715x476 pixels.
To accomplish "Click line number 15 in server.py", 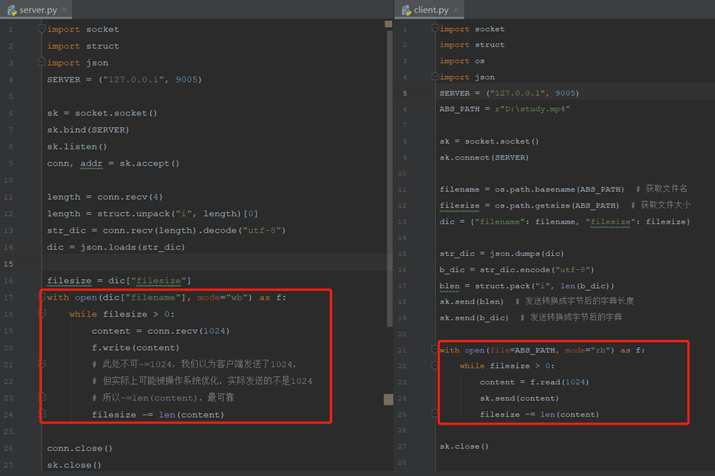I will pyautogui.click(x=9, y=264).
